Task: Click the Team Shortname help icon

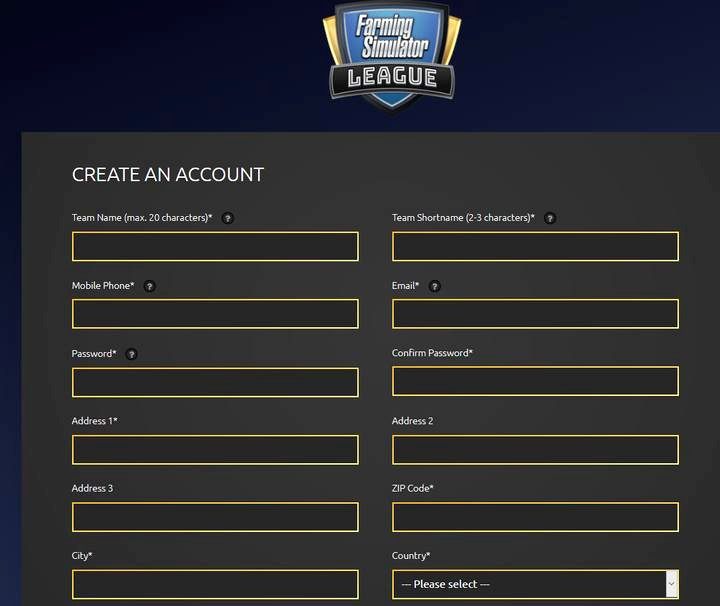Action: (x=550, y=218)
